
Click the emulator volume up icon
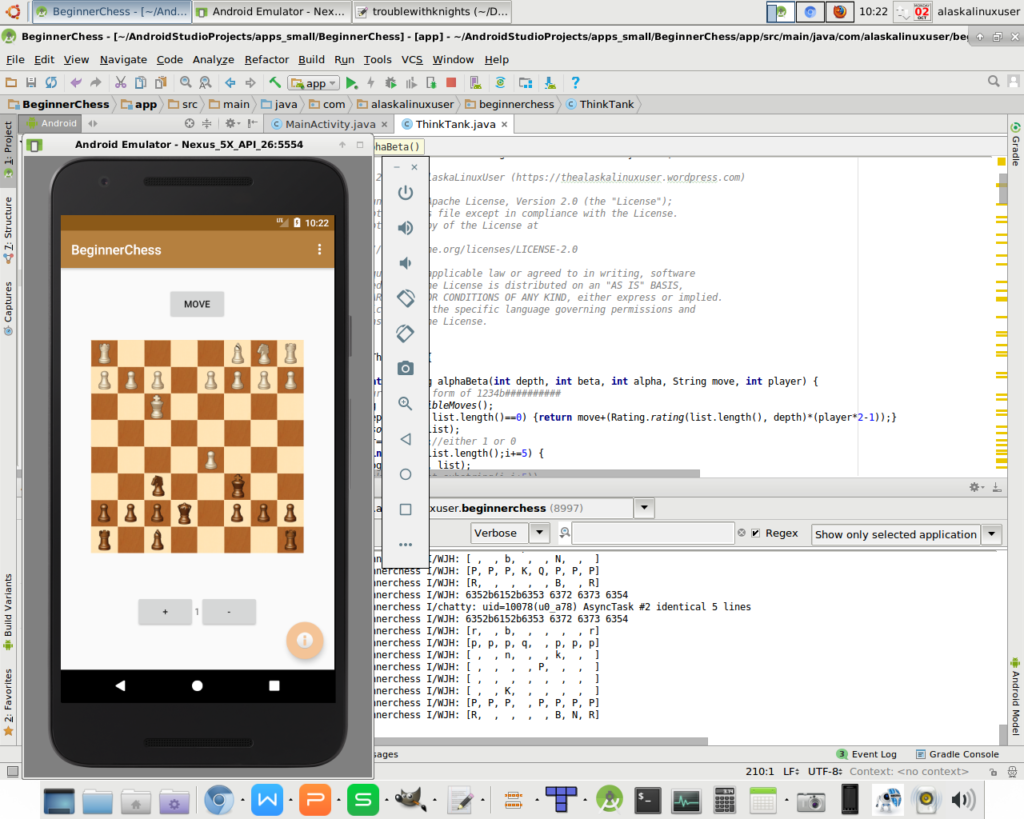405,228
